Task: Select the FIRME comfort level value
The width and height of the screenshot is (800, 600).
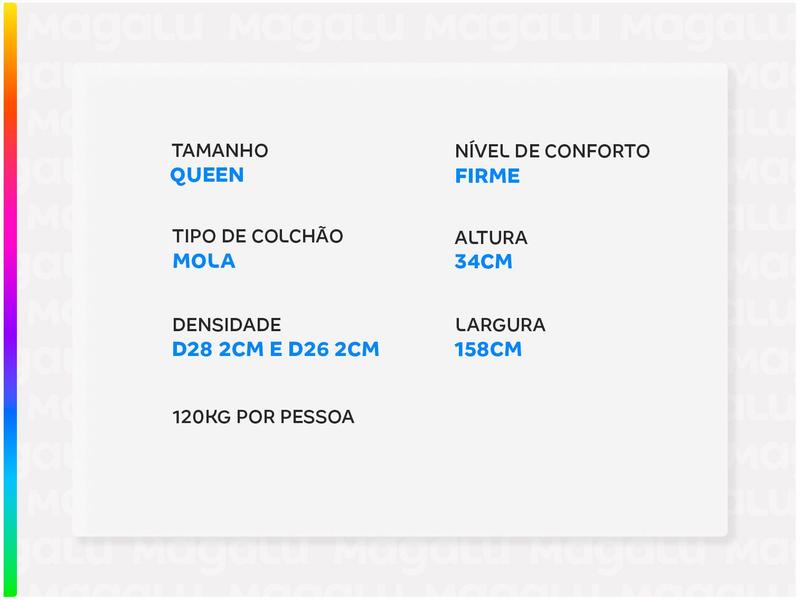Action: point(487,176)
